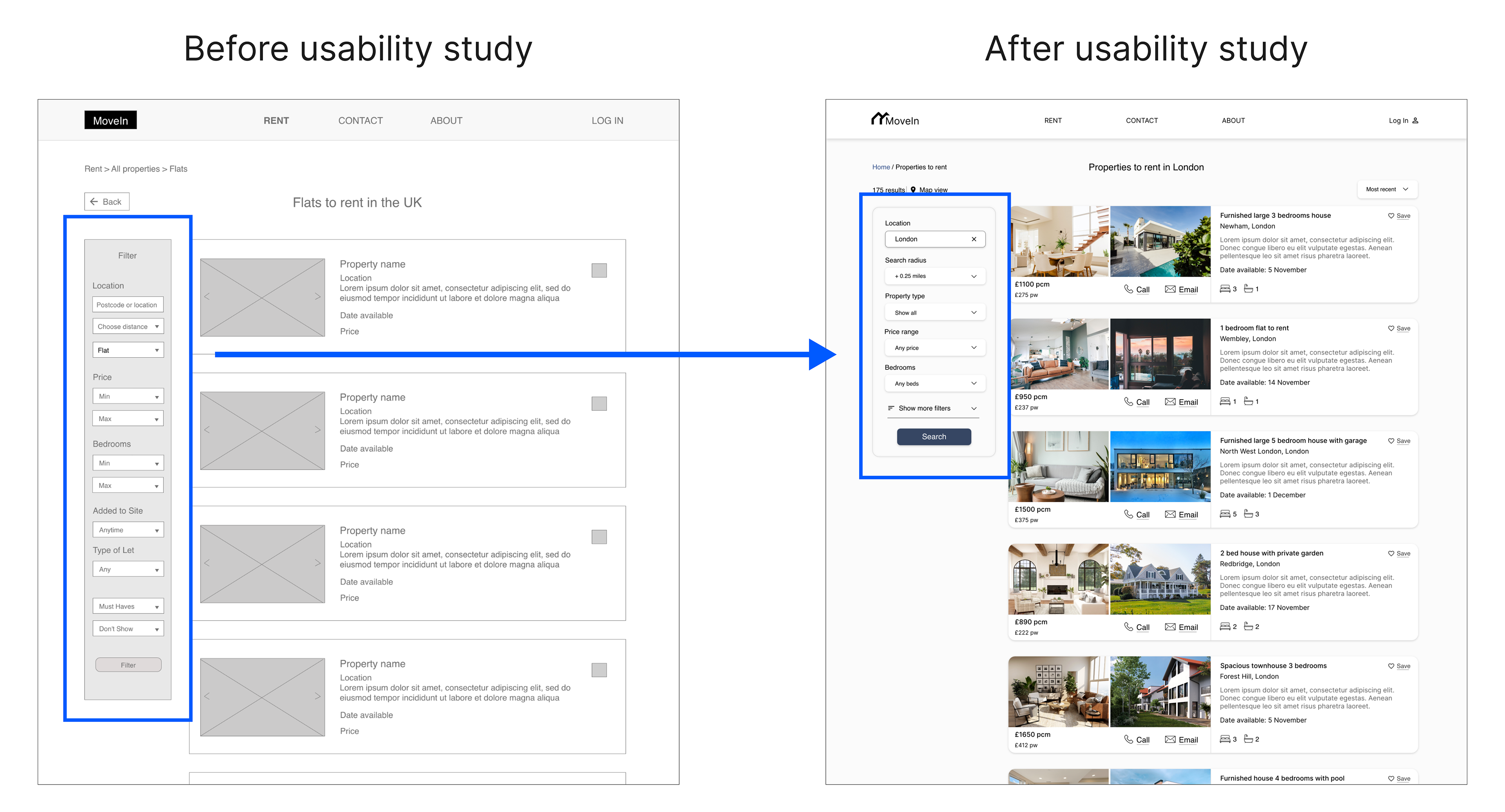Click the bath icon on the Newham, London listing
Screen dimensions: 1505x812
(1249, 288)
